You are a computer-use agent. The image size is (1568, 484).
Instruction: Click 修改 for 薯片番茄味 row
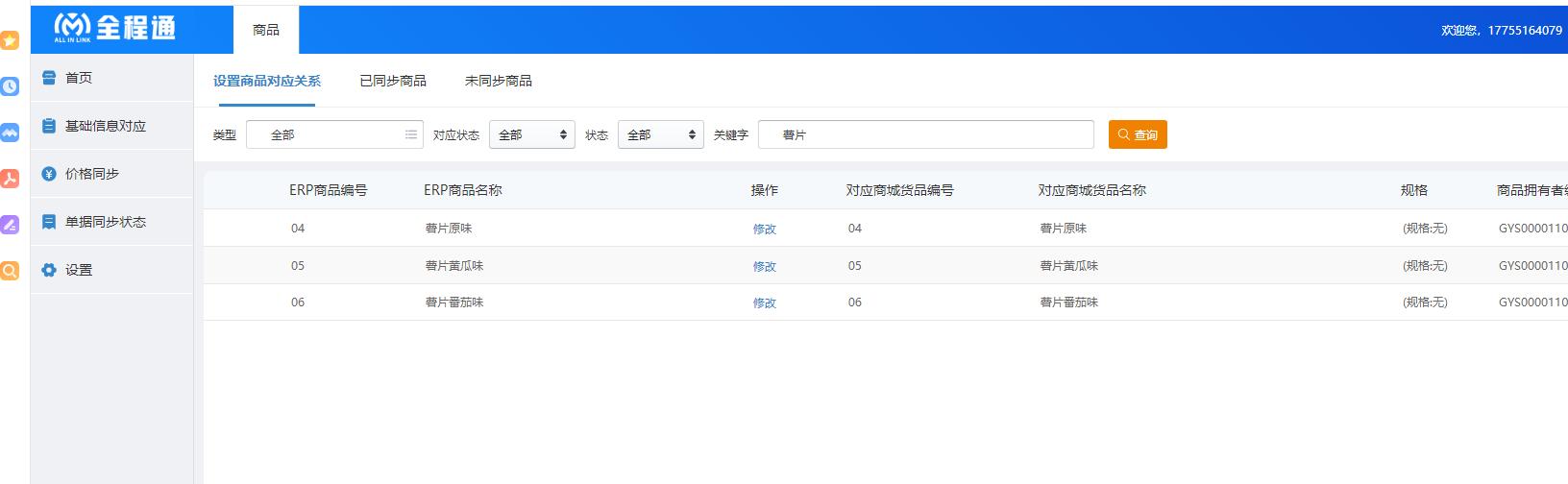[765, 302]
